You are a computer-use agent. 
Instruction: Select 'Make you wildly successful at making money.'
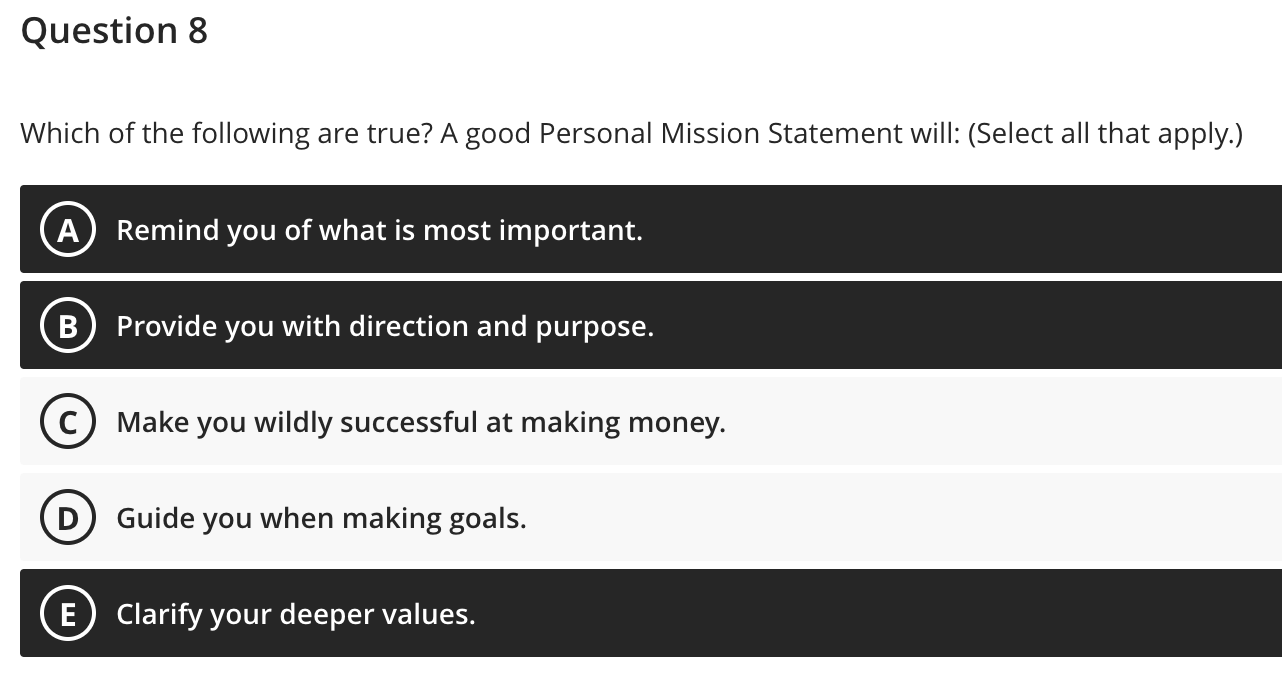pyautogui.click(x=419, y=421)
